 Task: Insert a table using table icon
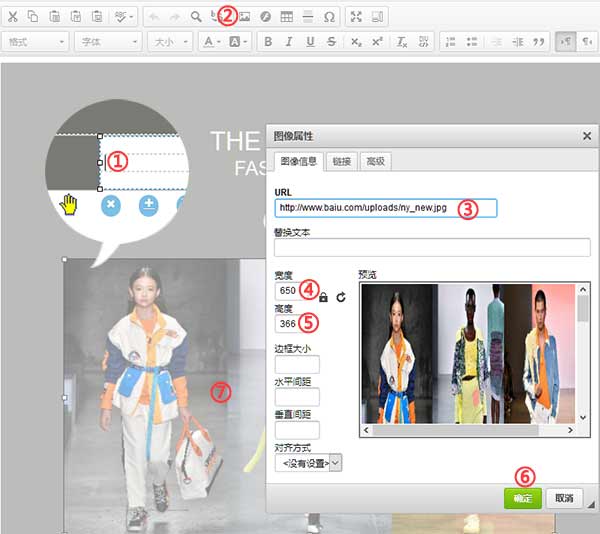287,17
